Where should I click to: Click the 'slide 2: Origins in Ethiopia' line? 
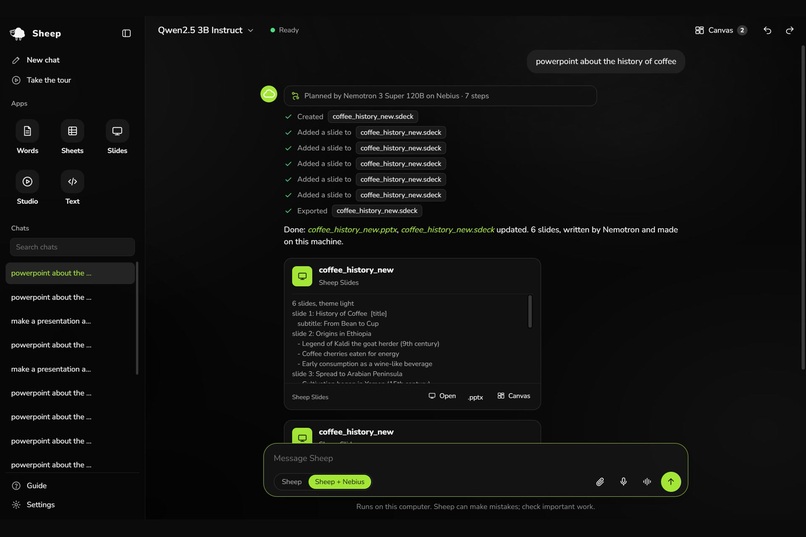point(332,334)
